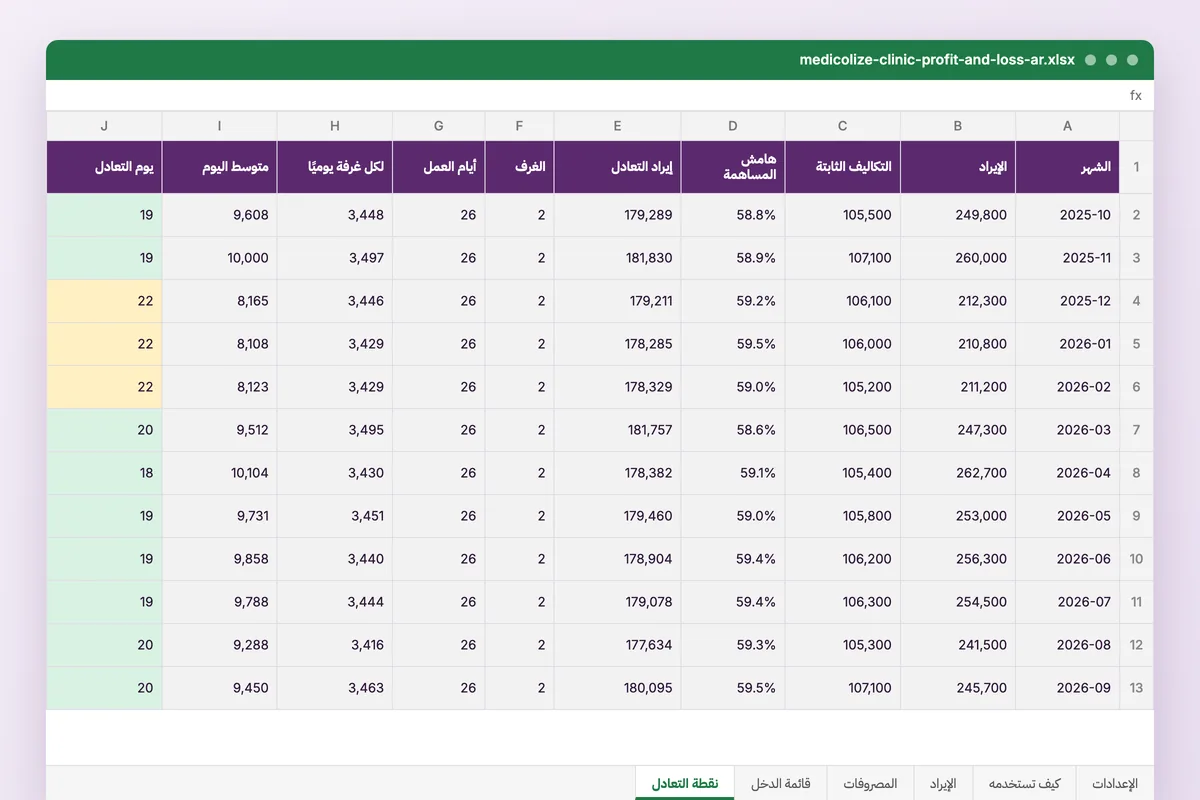The height and width of the screenshot is (800, 1200).
Task: Select break-even day cell 18
Action: click(x=104, y=473)
